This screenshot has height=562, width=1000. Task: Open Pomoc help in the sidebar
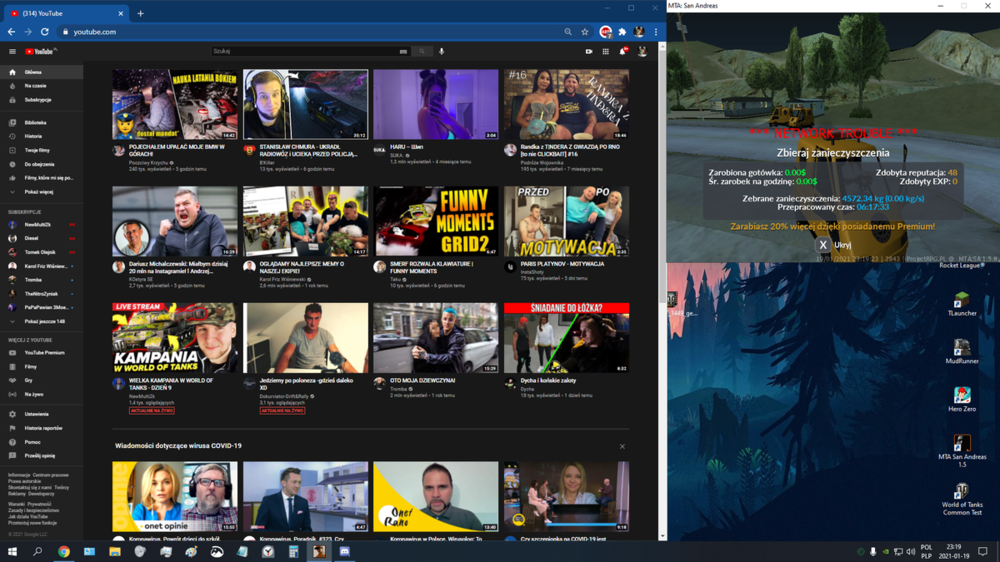[x=41, y=441]
